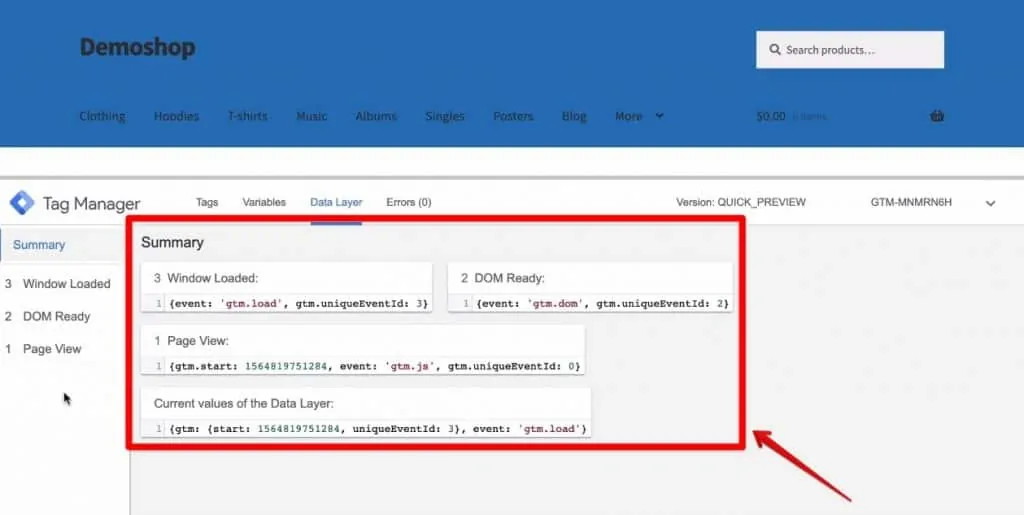The width and height of the screenshot is (1024, 515).
Task: Focus the Search products field
Action: click(x=850, y=50)
